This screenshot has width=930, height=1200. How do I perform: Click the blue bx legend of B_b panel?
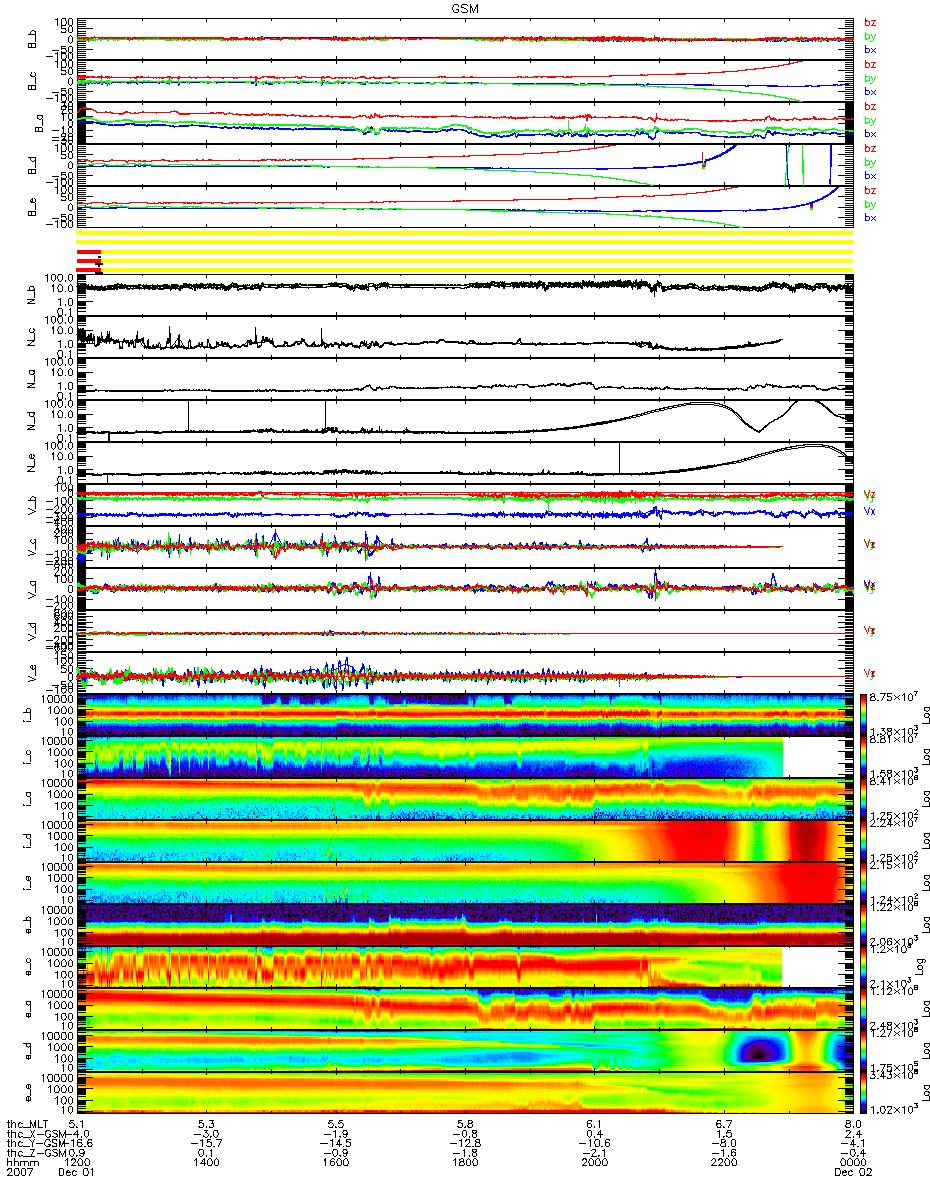point(870,49)
